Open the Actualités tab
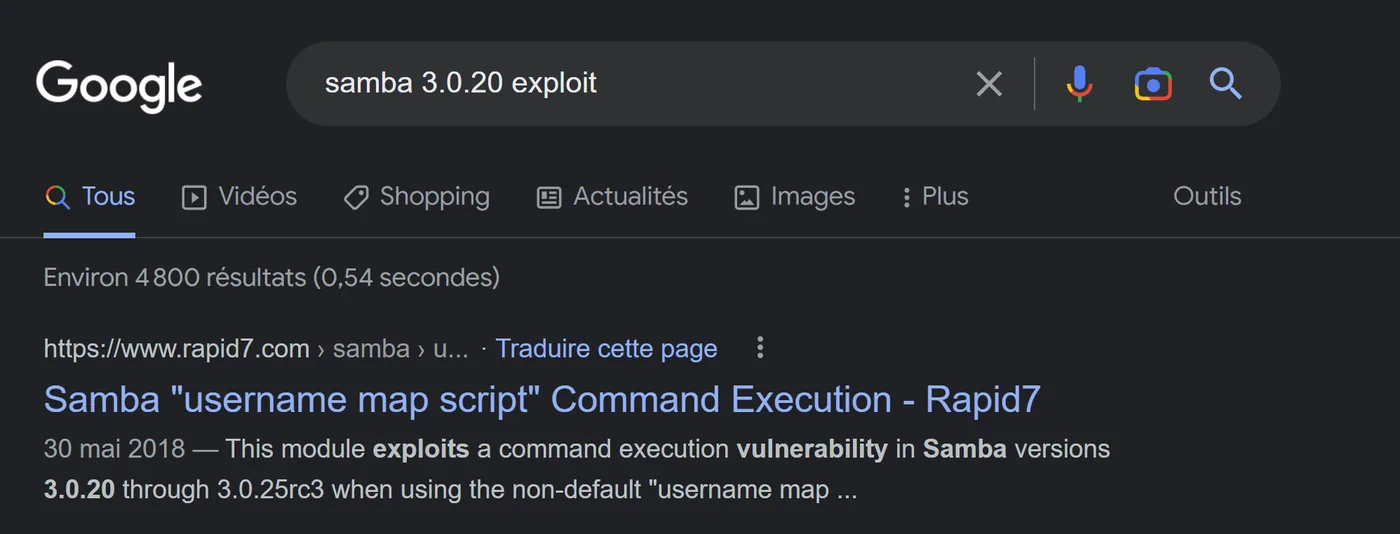 [x=612, y=197]
